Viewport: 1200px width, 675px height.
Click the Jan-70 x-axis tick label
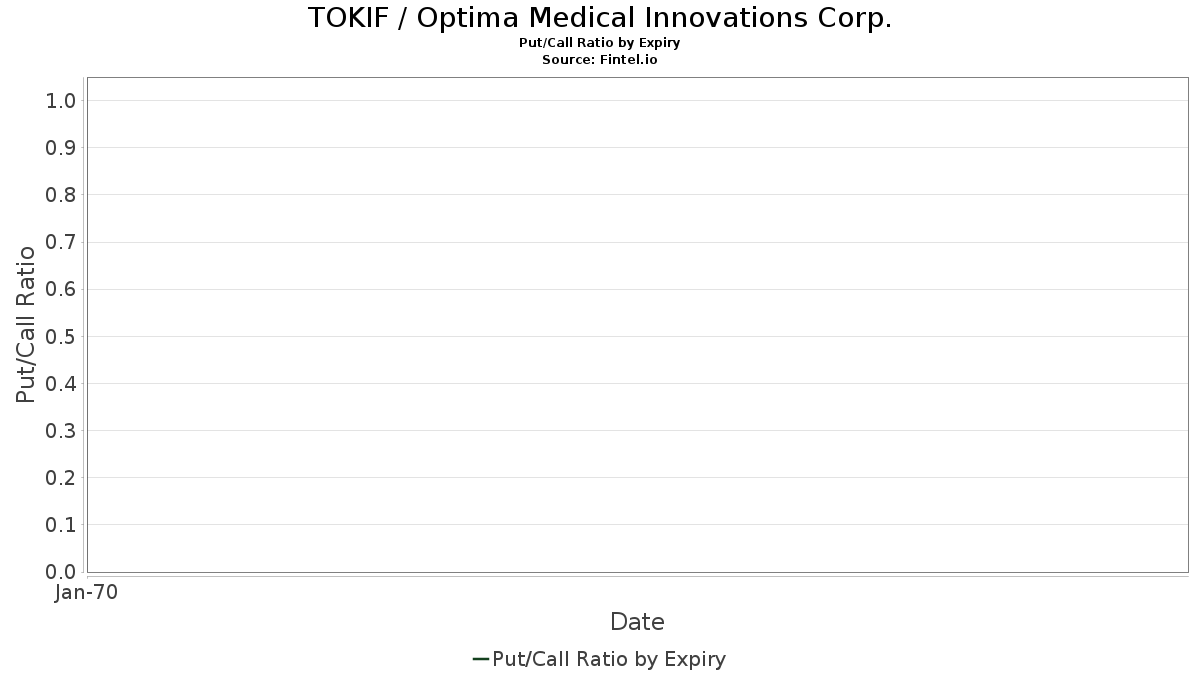(87, 593)
